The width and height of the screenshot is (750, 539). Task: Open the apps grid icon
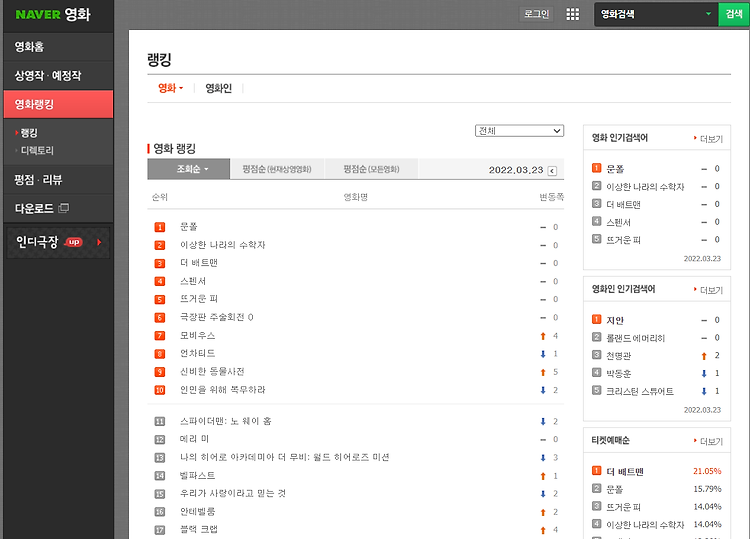pyautogui.click(x=573, y=14)
